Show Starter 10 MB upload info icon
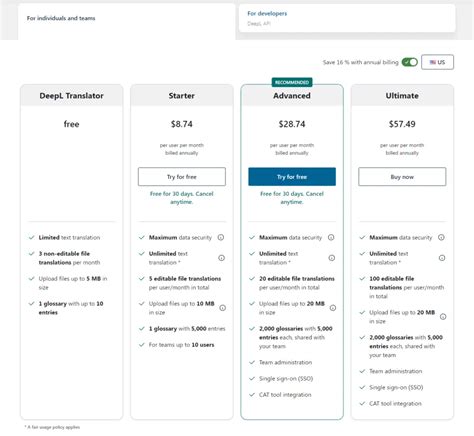Screen dimensions: 474x436 tap(223, 308)
